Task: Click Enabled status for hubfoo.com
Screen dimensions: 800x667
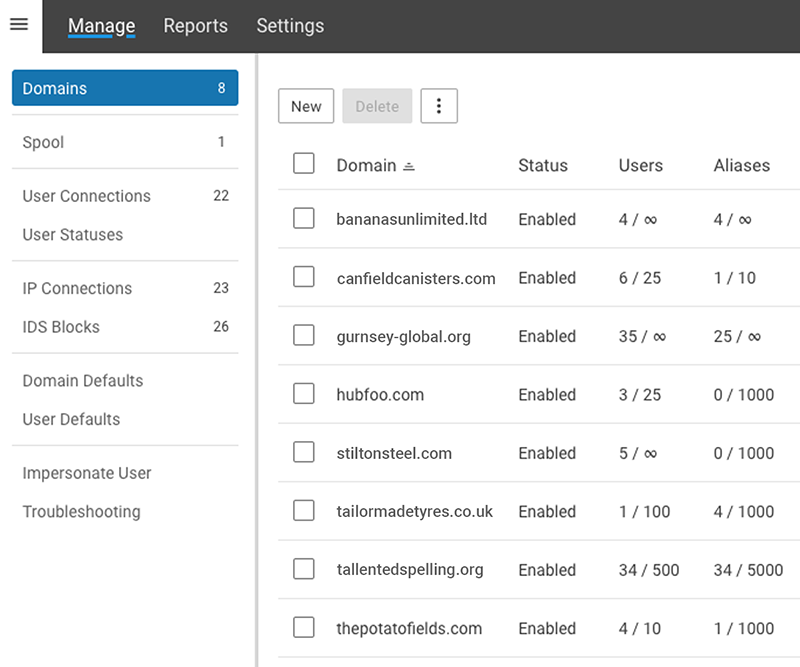Action: (x=547, y=394)
